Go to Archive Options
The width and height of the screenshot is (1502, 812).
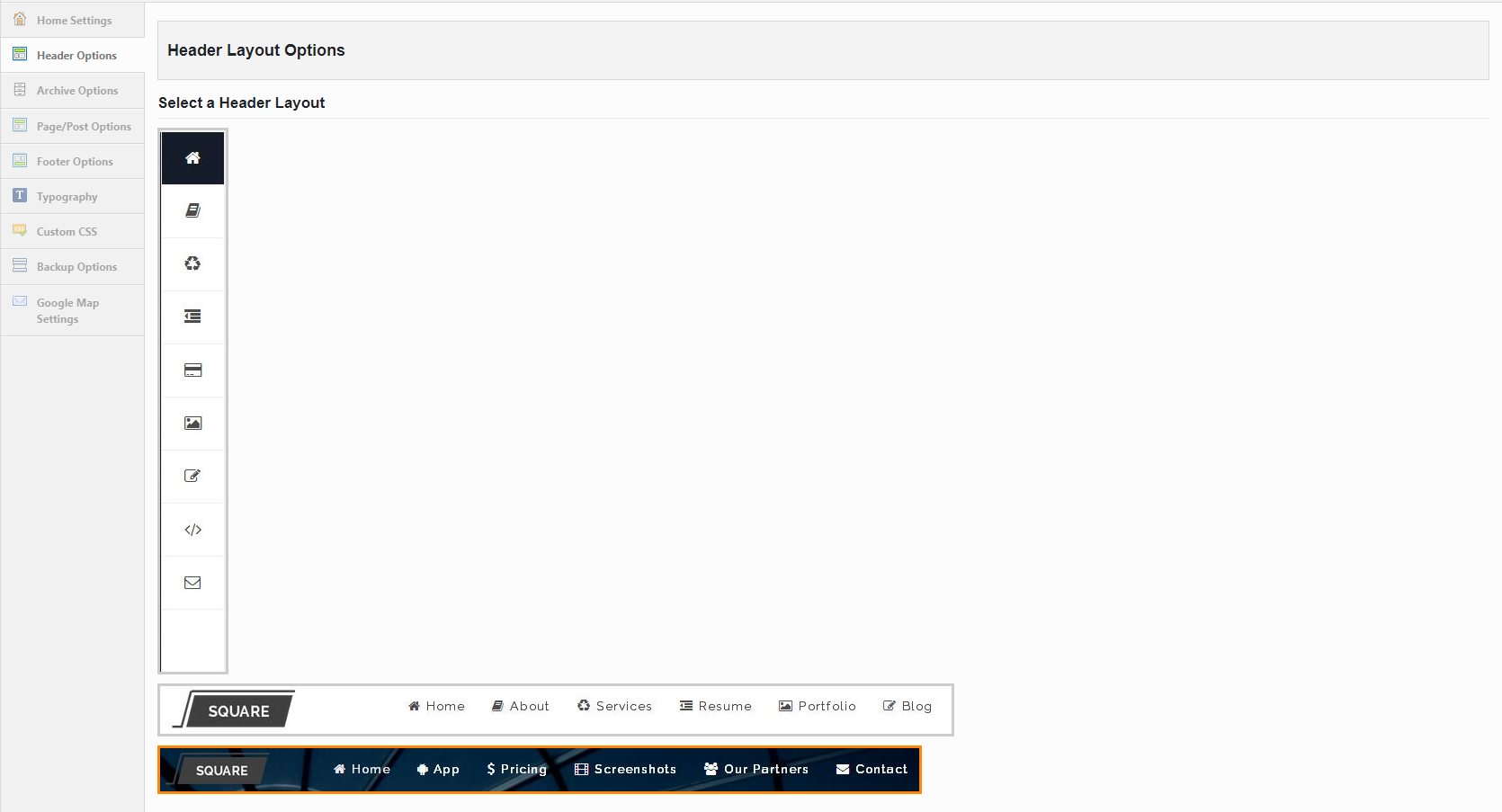(x=72, y=90)
